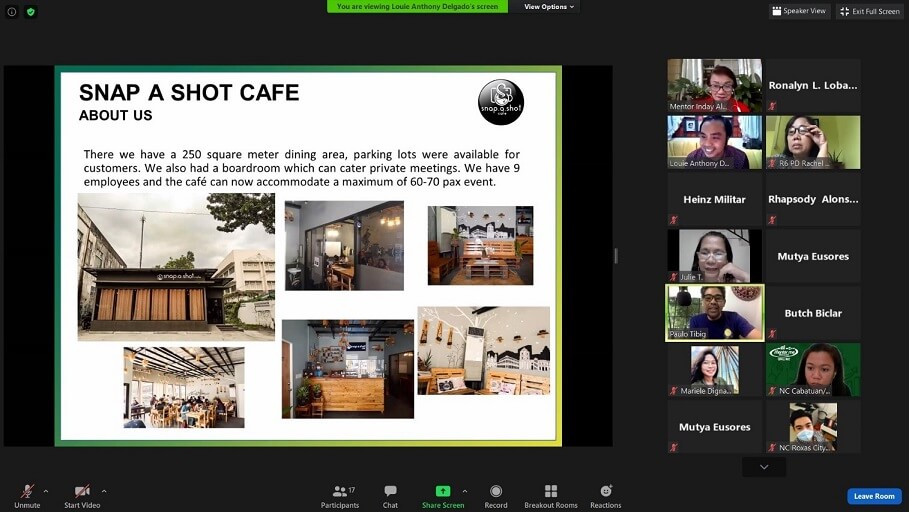909x512 pixels.
Task: Click the 'ABOUT US' subtitle
Action: point(115,115)
